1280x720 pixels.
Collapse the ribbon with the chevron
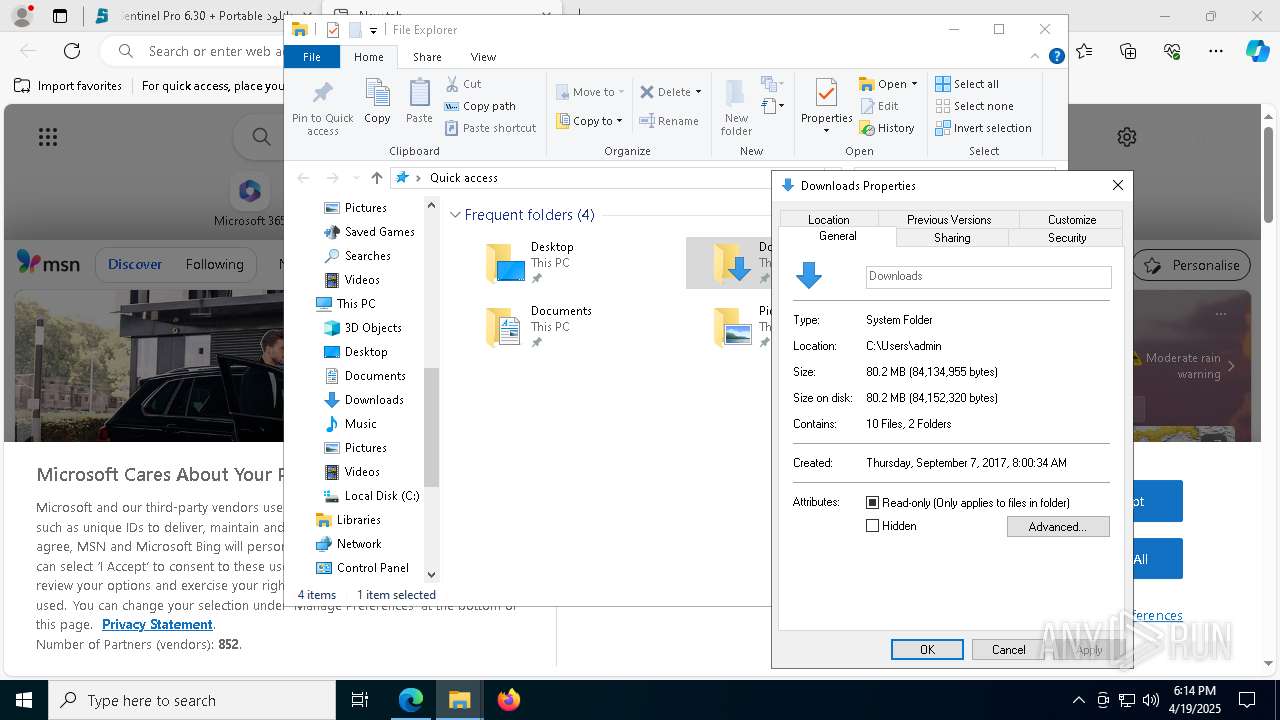[x=1036, y=57]
